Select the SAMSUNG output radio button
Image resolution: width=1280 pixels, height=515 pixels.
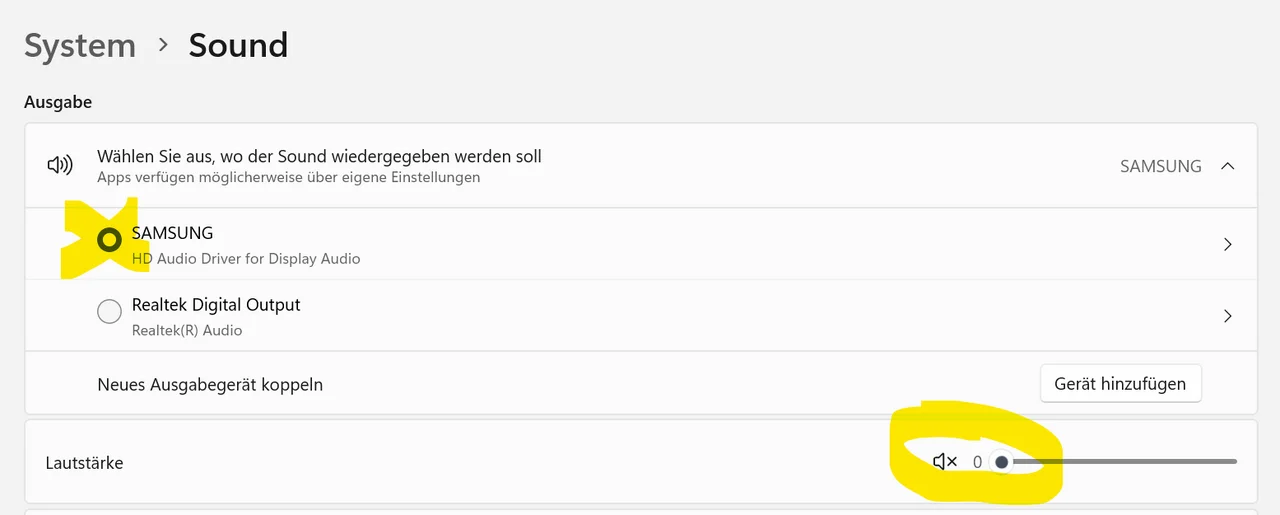tap(109, 240)
